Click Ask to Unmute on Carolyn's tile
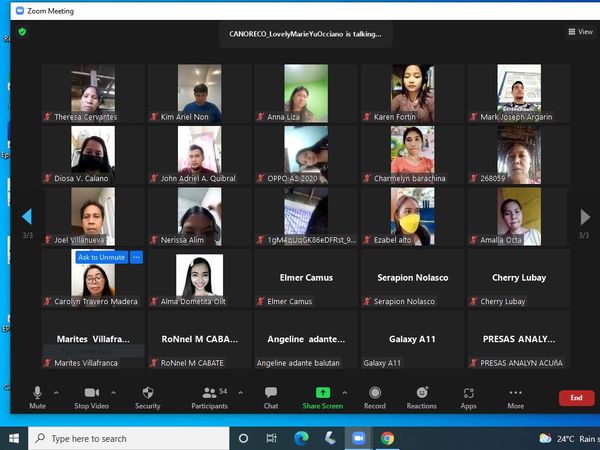This screenshot has width=600, height=450. [x=102, y=257]
